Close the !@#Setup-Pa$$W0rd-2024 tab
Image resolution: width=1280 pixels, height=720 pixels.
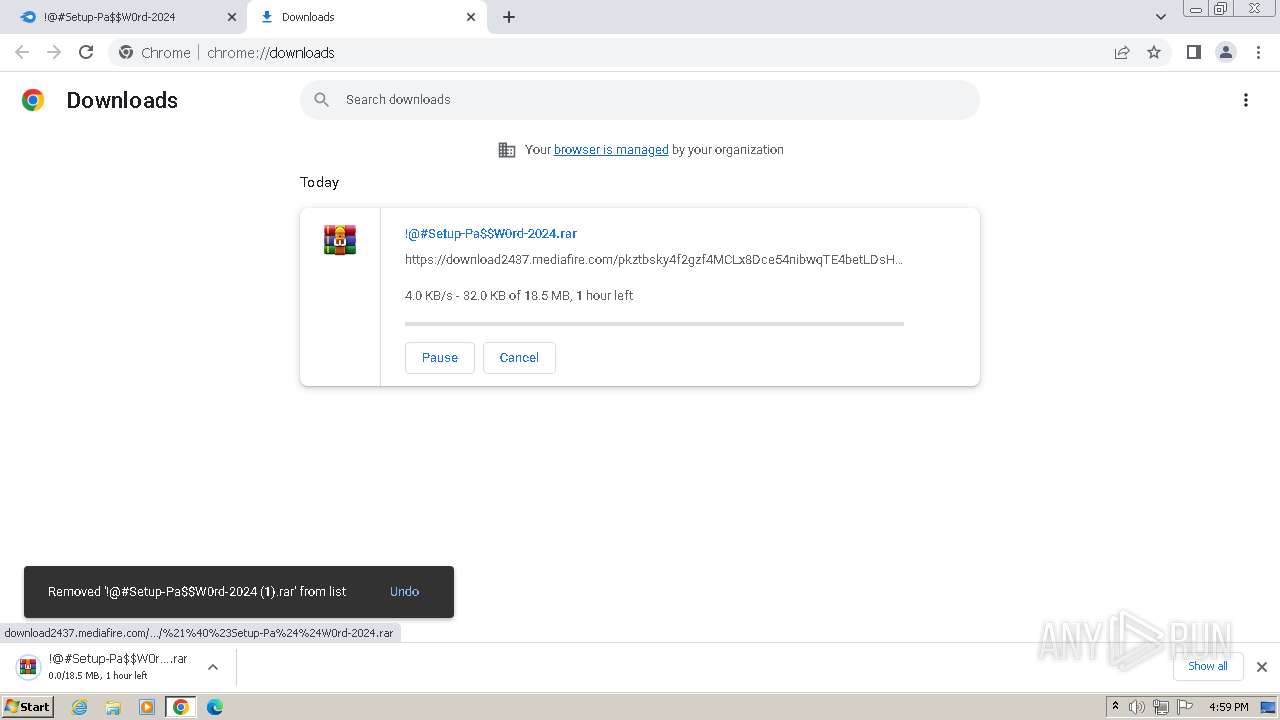[x=232, y=17]
